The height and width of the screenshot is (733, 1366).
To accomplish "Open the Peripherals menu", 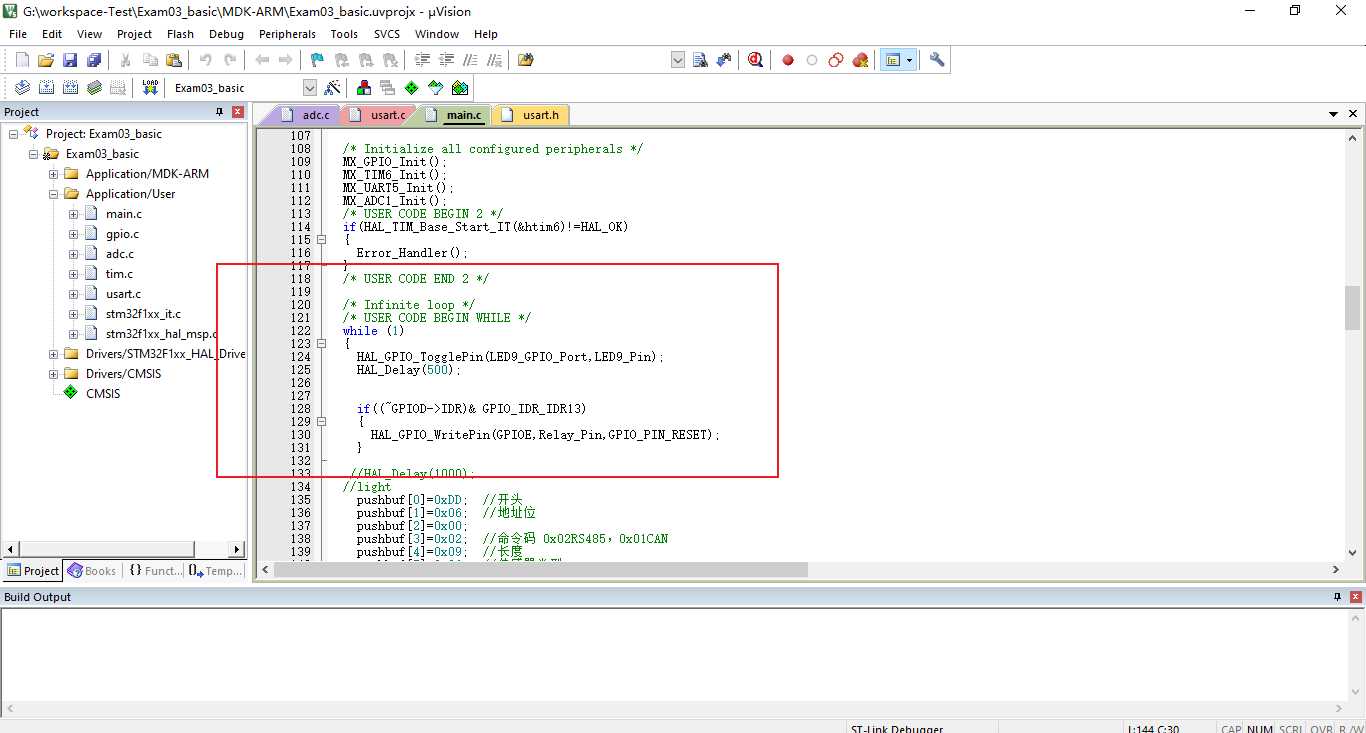I will pyautogui.click(x=287, y=34).
